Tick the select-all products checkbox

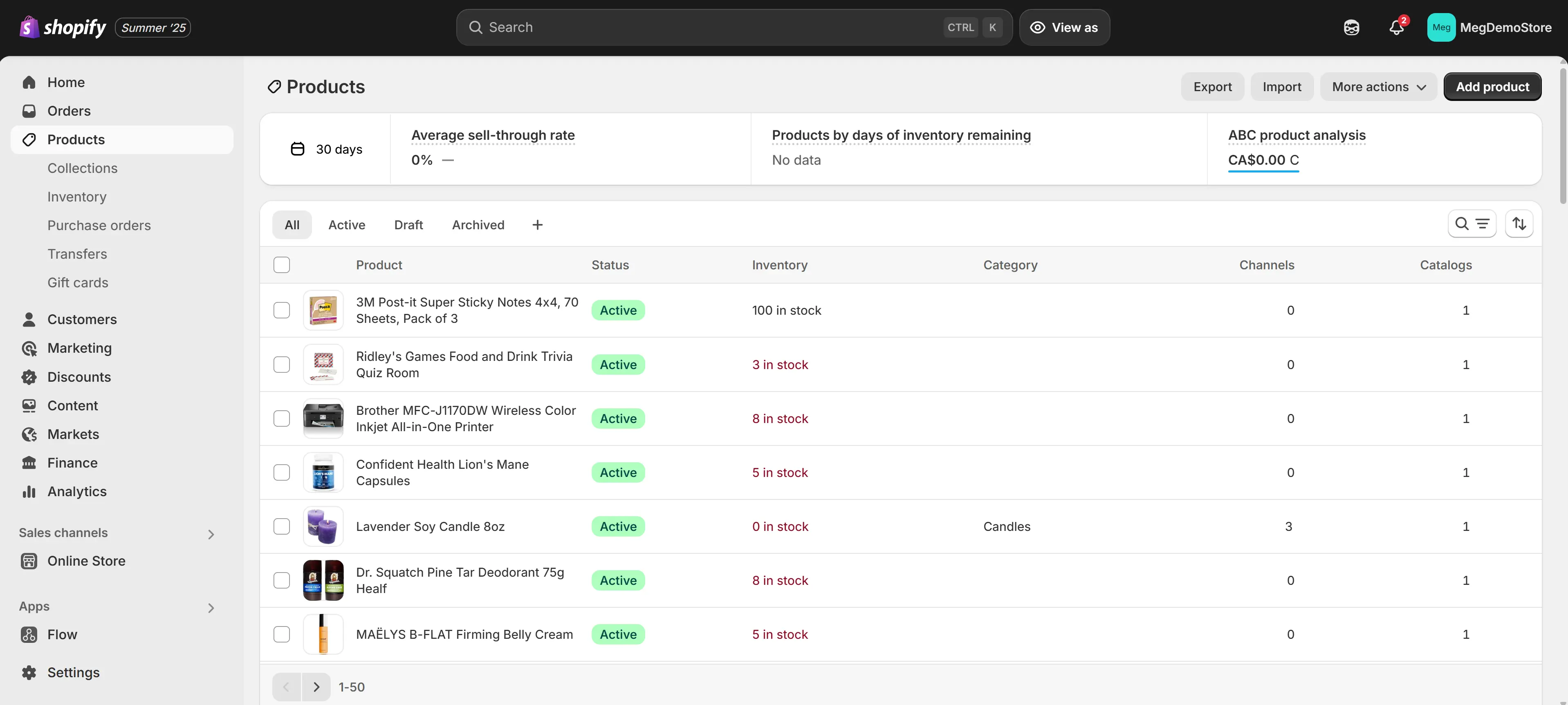click(281, 264)
